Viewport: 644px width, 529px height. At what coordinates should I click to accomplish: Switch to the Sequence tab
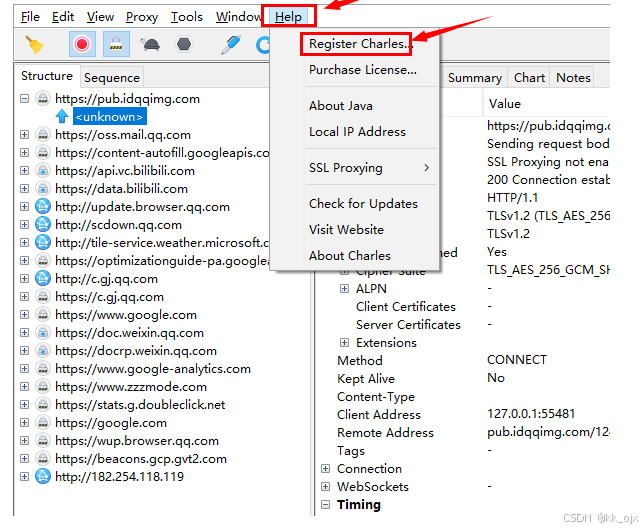[112, 78]
